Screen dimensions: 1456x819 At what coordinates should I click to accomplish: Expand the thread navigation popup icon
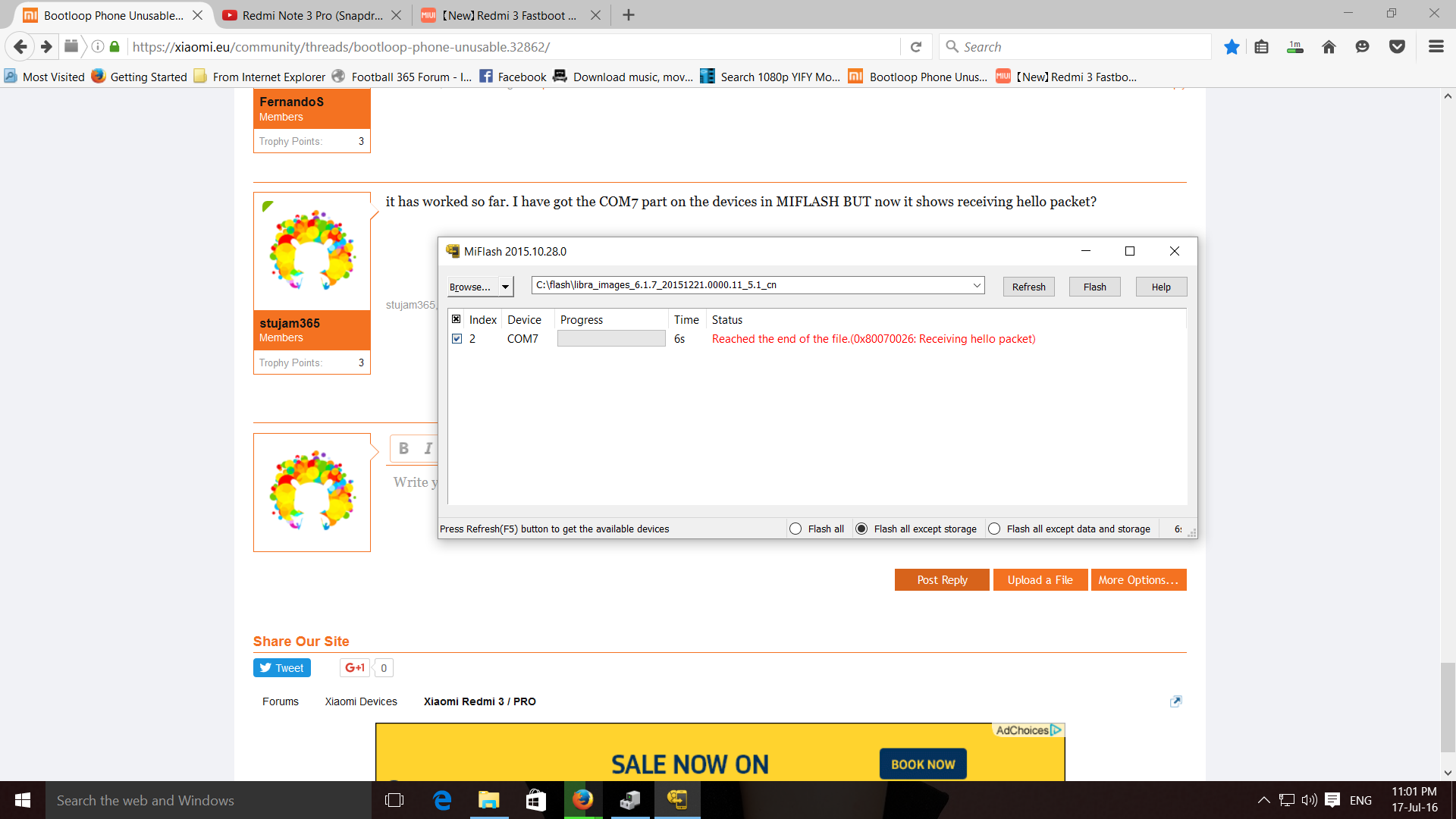point(1176,701)
